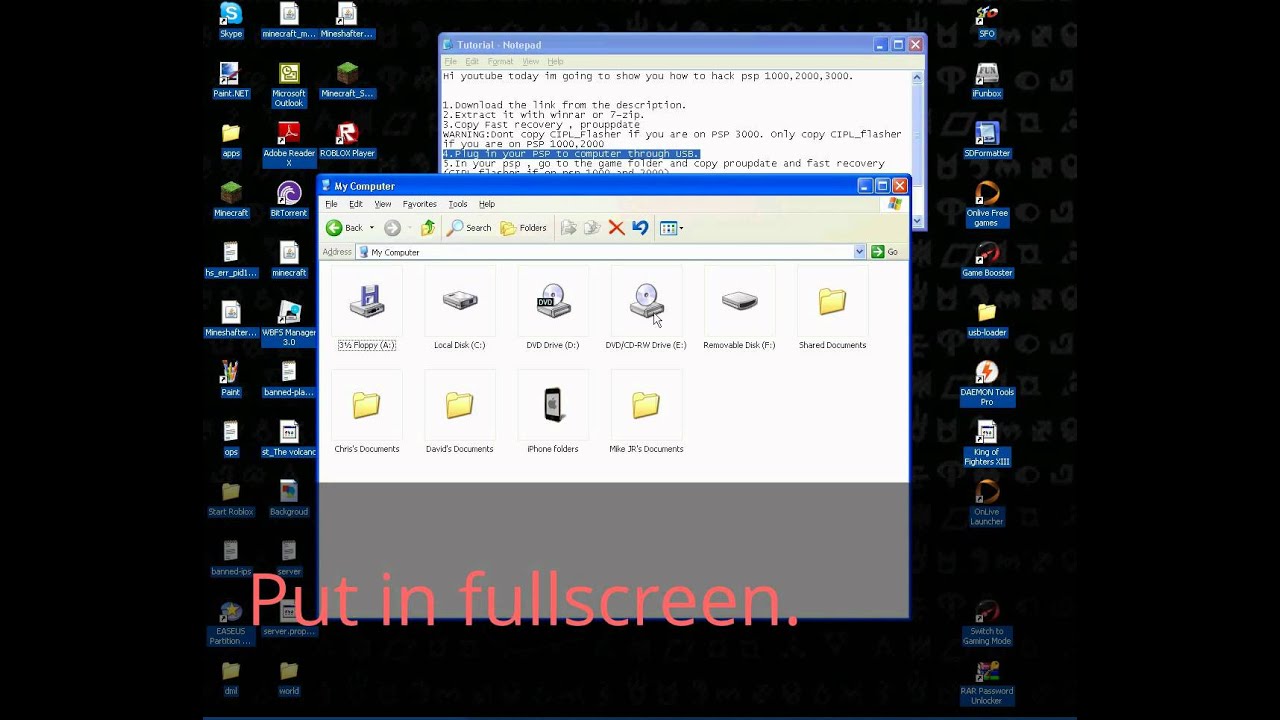Click the Notepad Tutorial window title bar
Screen dimensions: 1280x720
[x=655, y=45]
